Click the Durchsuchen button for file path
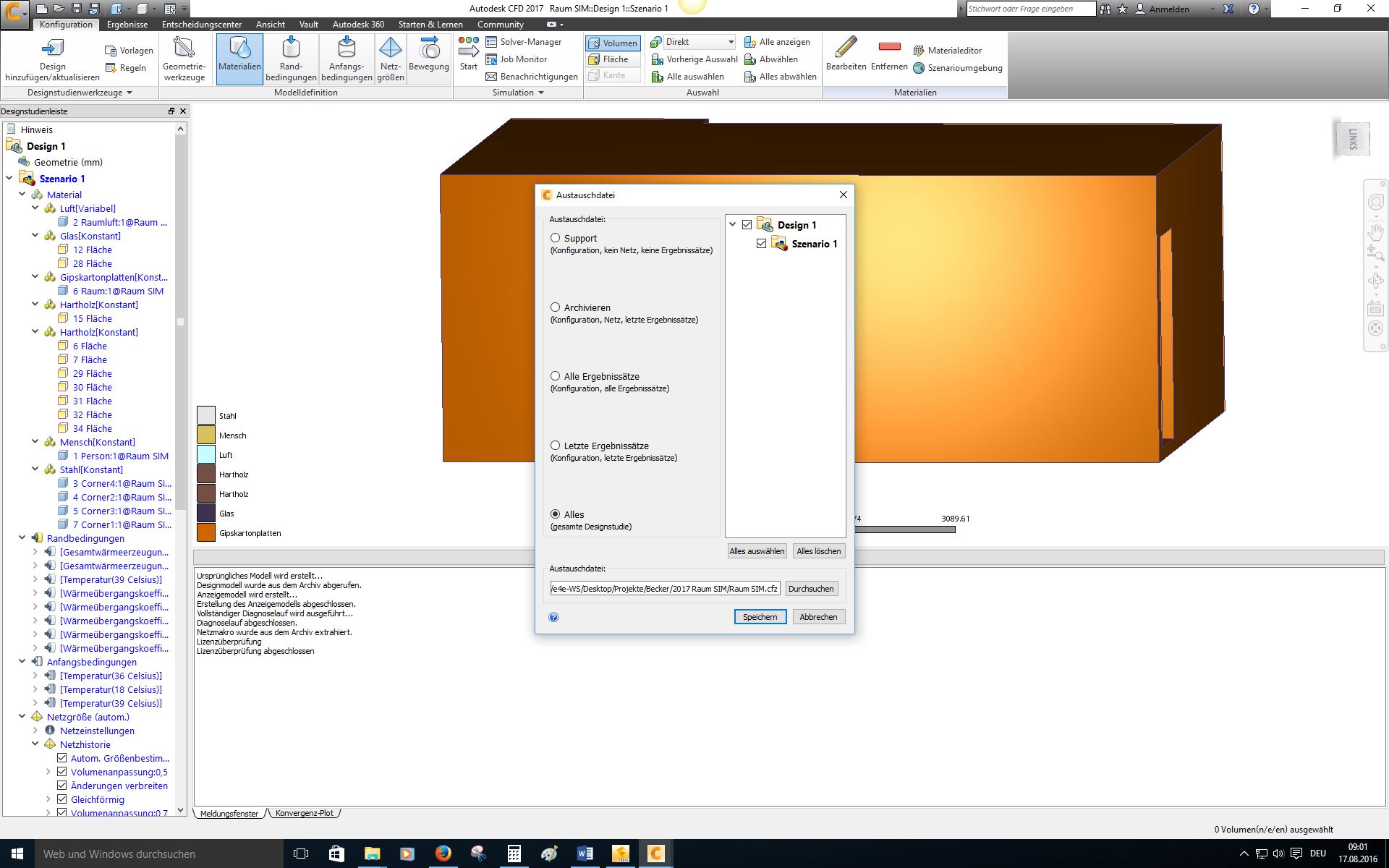This screenshot has width=1389, height=868. coord(811,588)
